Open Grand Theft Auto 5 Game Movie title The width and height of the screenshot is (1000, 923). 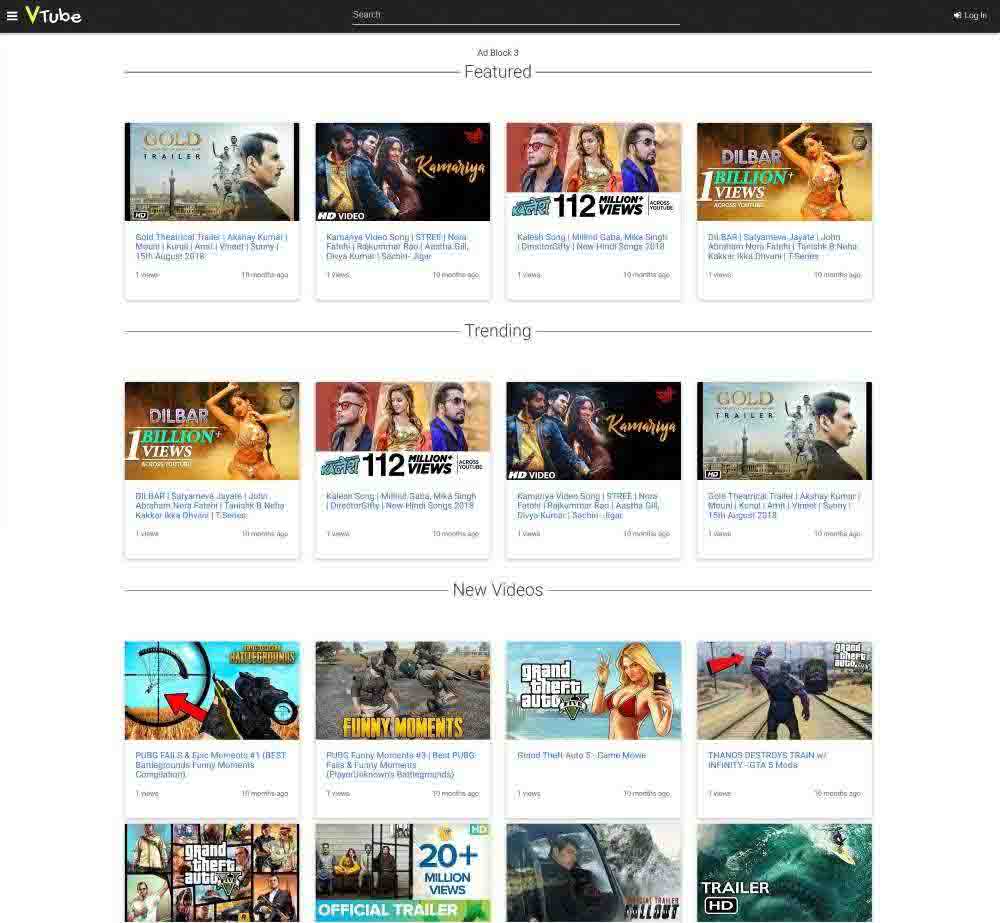tap(582, 755)
